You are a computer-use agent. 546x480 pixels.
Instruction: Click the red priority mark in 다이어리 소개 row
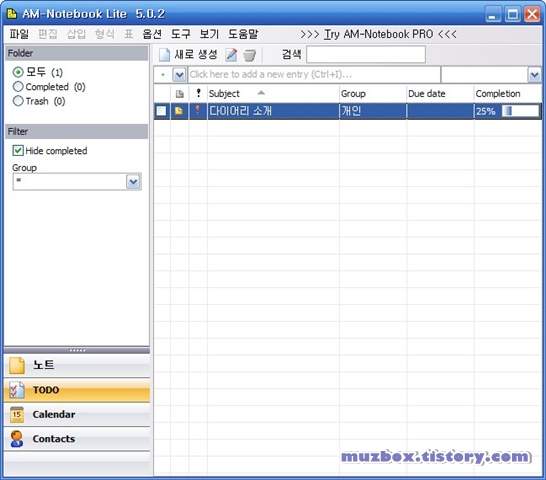pyautogui.click(x=198, y=110)
